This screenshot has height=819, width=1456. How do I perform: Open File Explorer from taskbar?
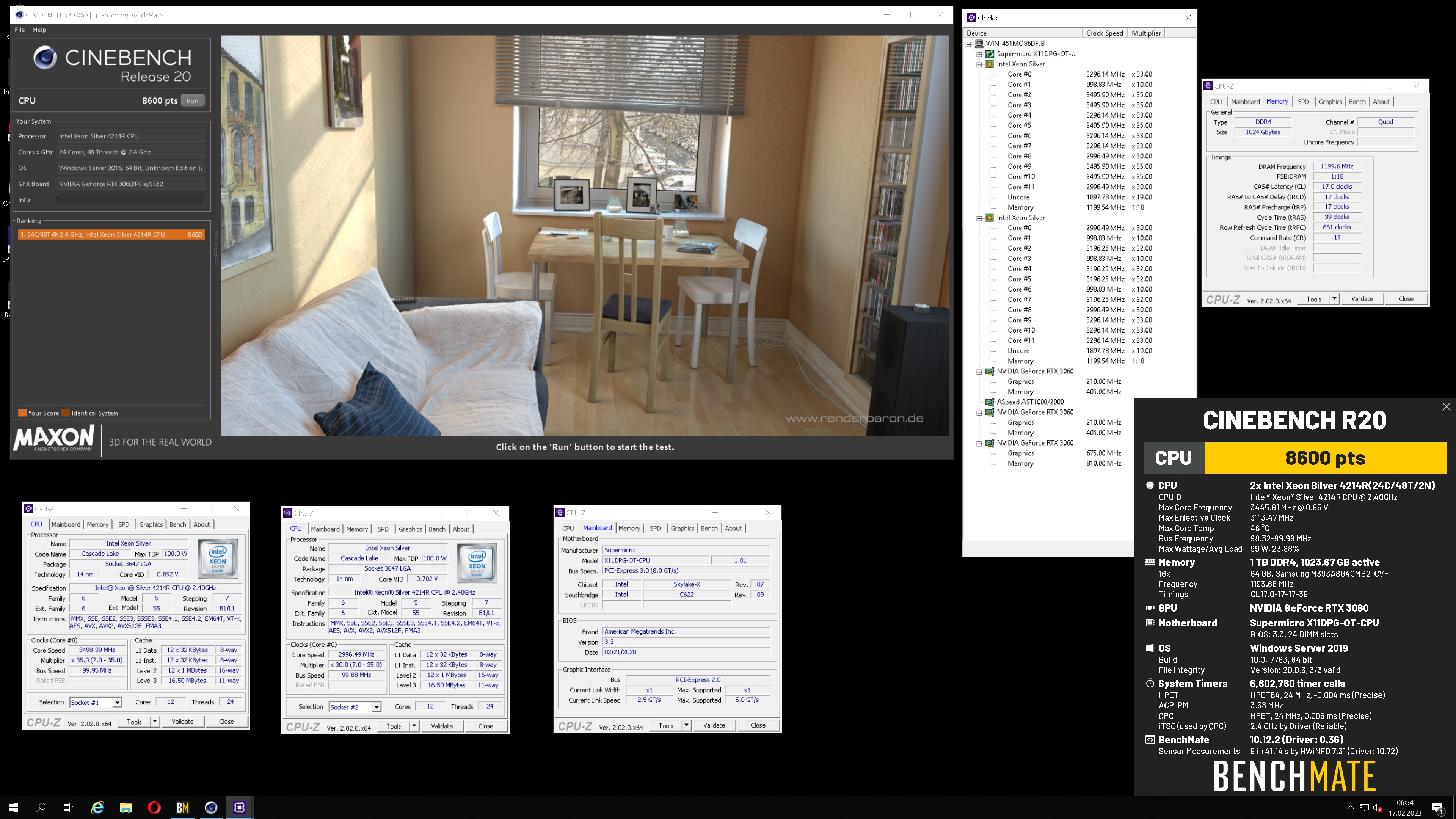coord(126,807)
